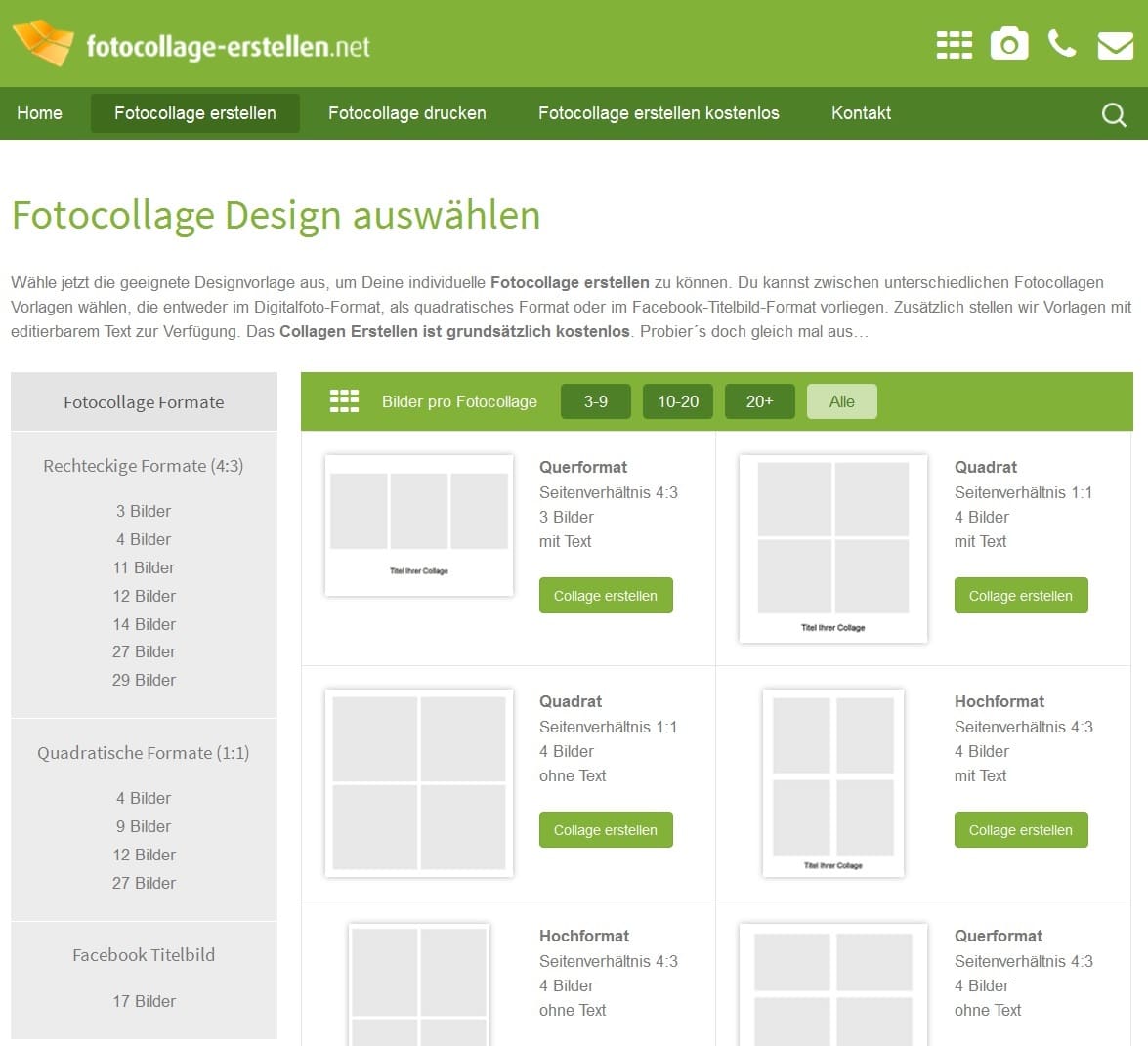Click Querformat title of 4 Bilder card
Viewport: 1148px width, 1046px height.
click(999, 936)
